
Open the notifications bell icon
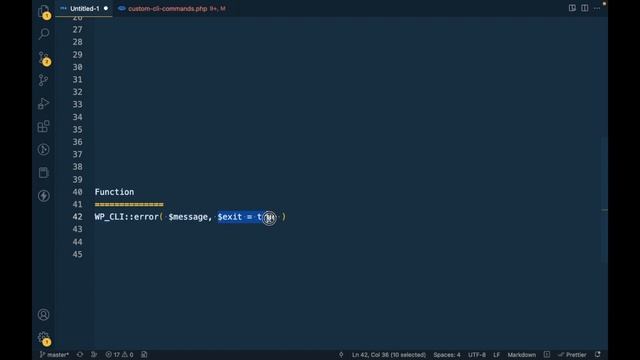[598, 354]
